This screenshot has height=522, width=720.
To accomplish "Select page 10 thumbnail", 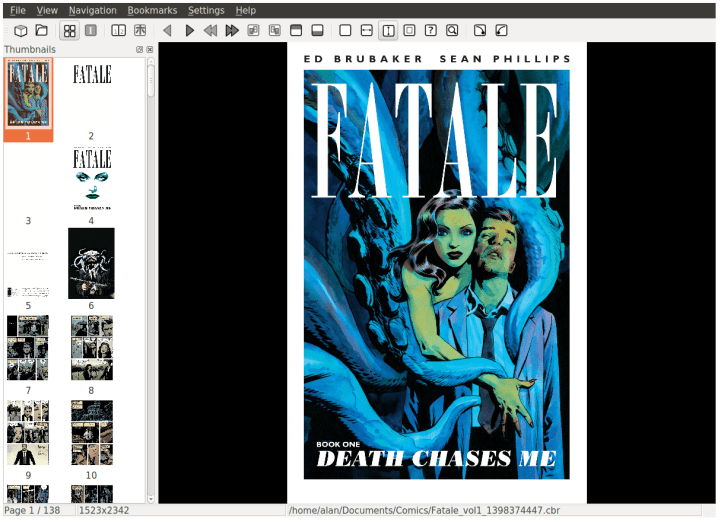I will click(x=92, y=432).
